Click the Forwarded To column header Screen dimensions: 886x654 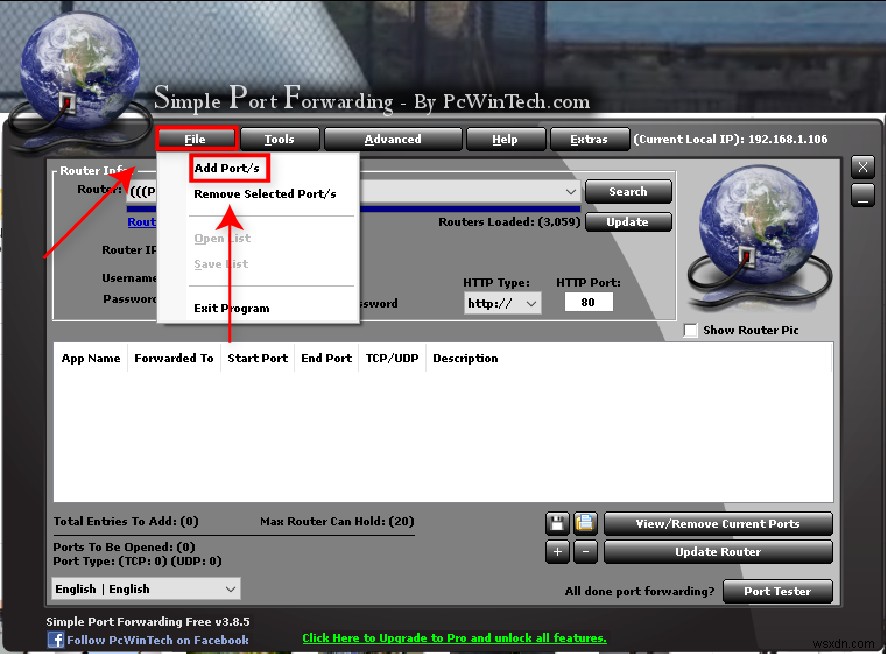(173, 358)
